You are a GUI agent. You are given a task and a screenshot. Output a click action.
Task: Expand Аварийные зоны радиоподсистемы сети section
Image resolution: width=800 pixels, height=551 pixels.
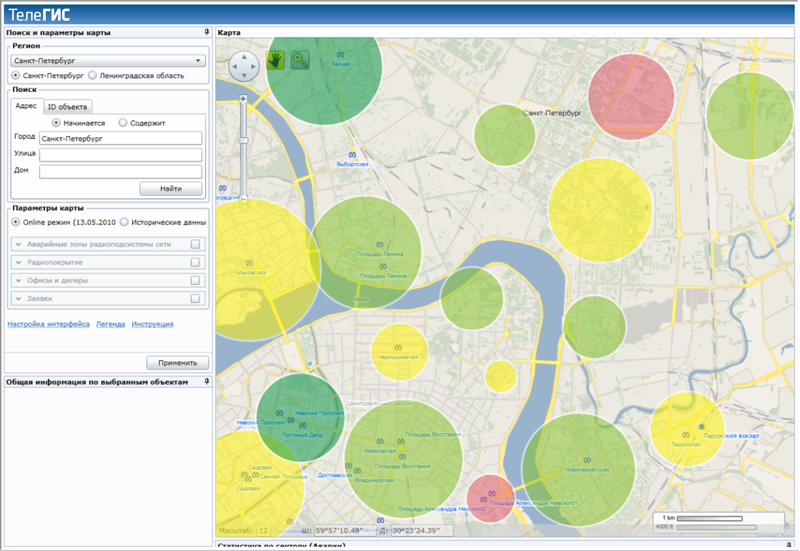pyautogui.click(x=18, y=244)
